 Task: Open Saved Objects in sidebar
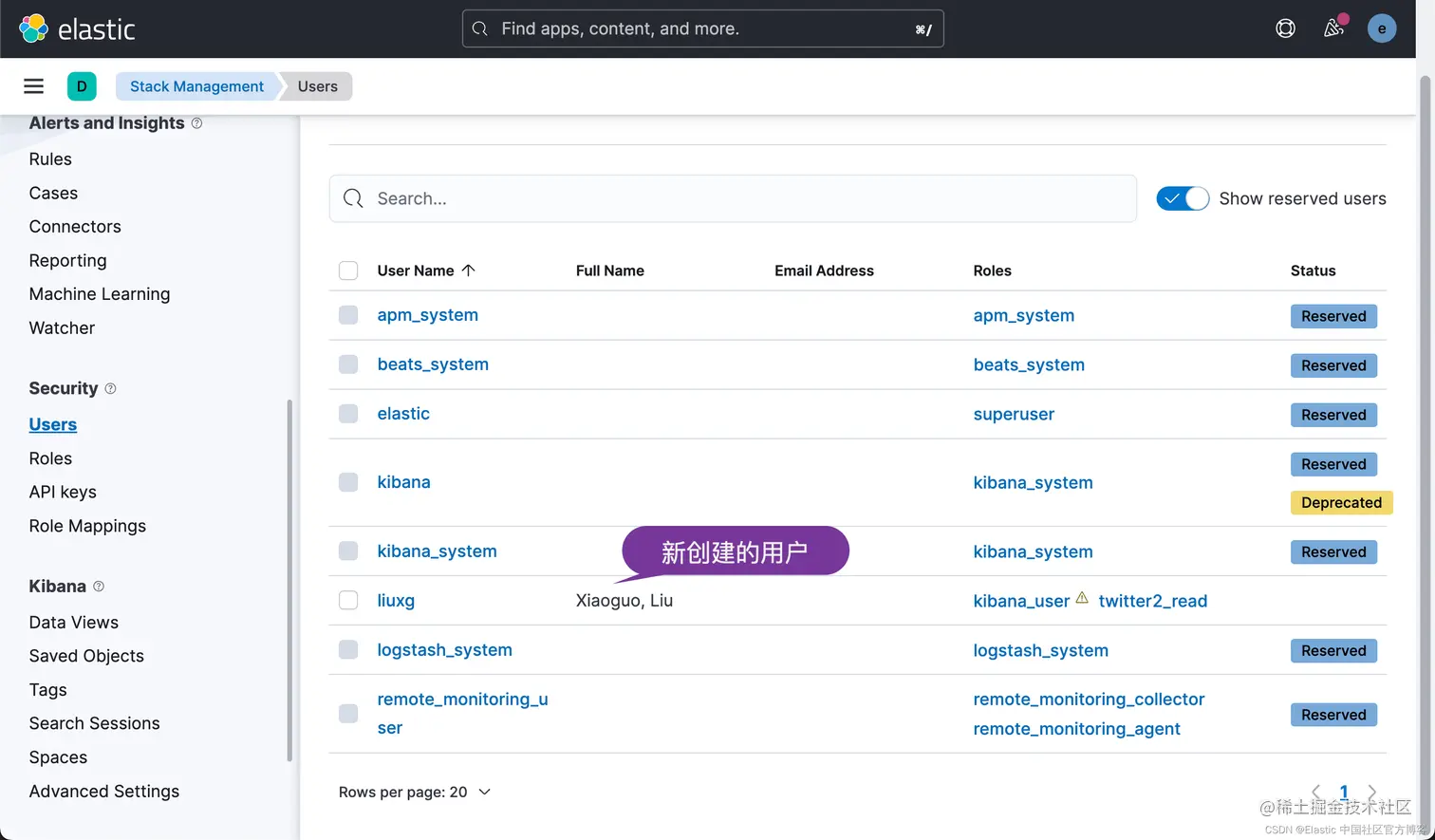(86, 656)
